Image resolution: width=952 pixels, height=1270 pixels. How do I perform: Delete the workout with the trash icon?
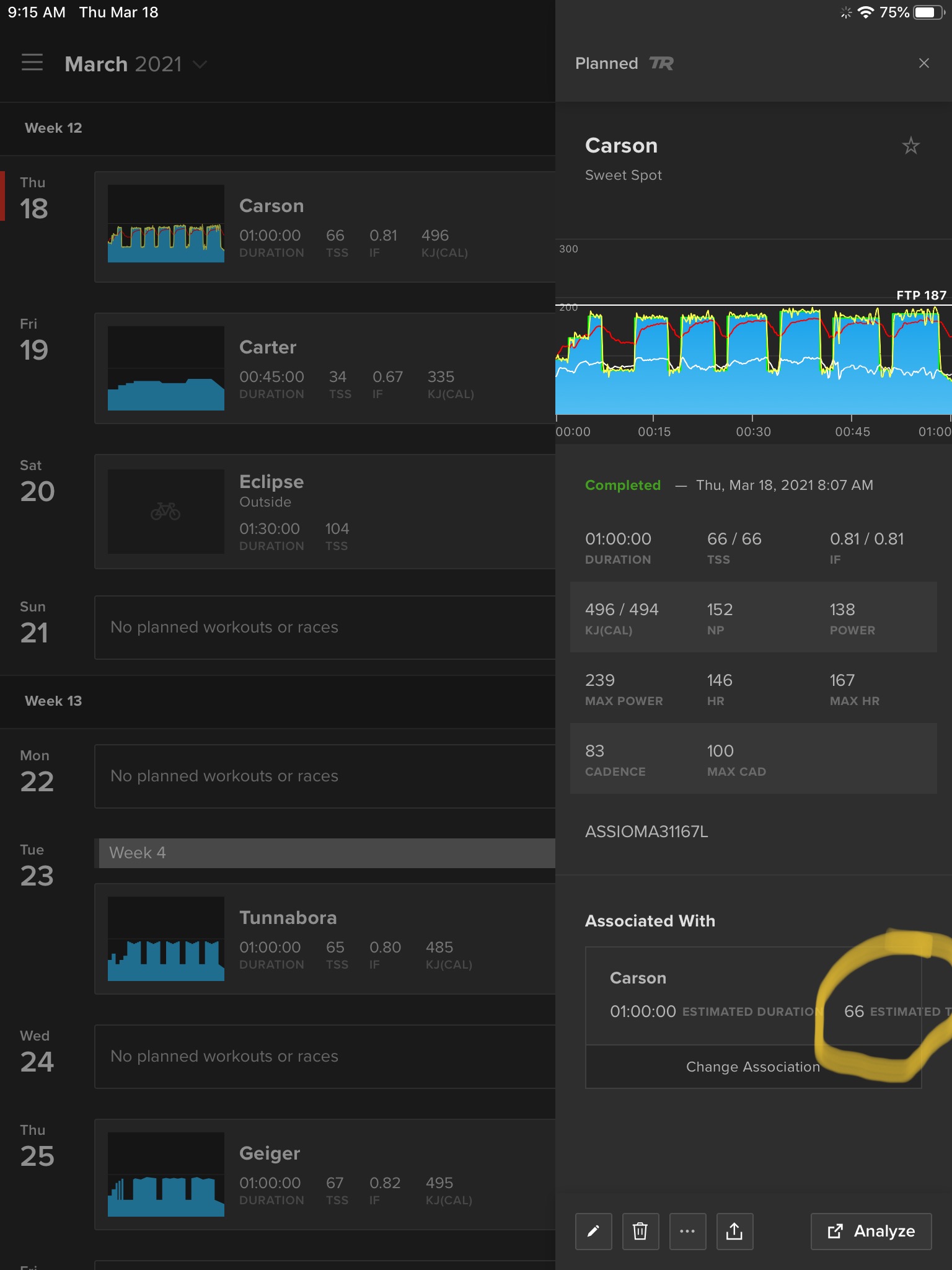[640, 1231]
